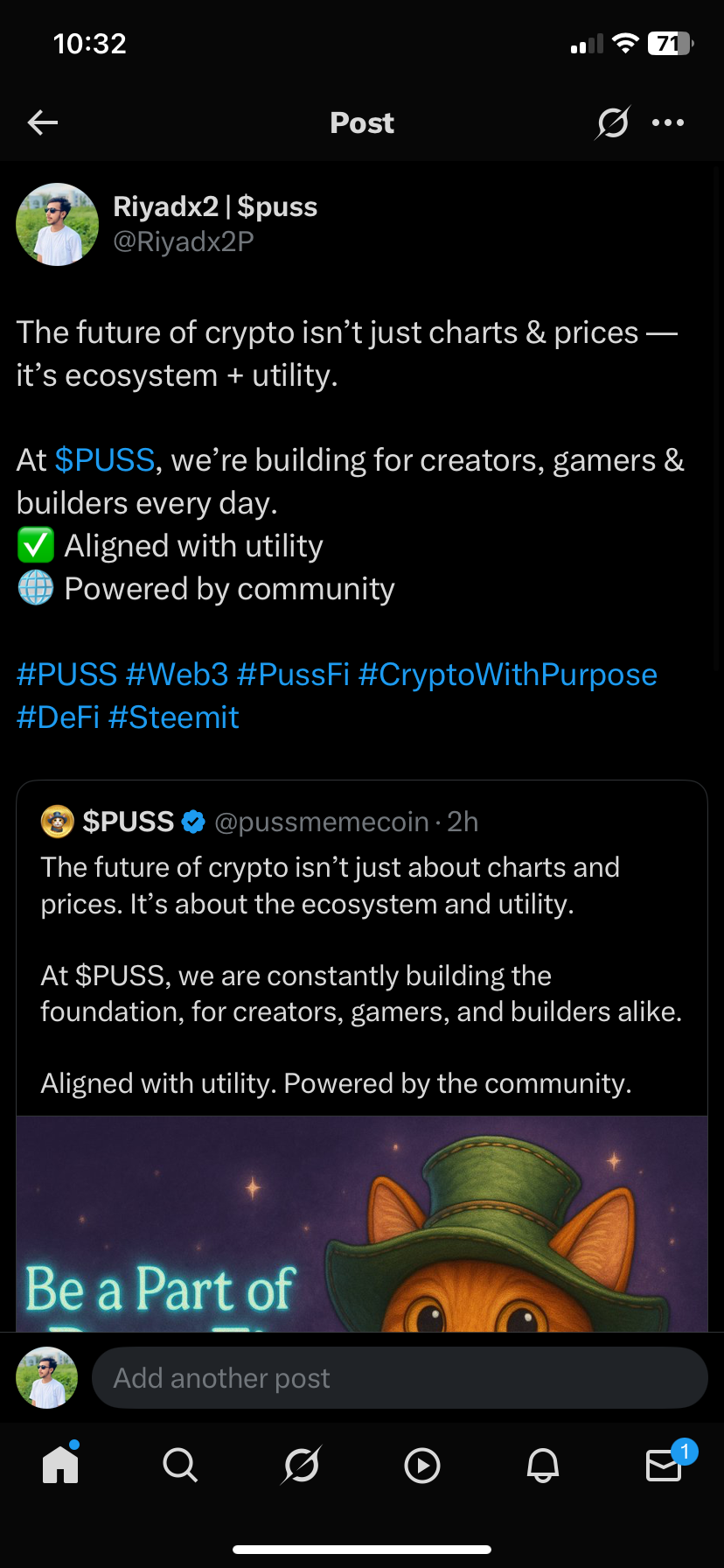Tap the verified badge beside $PUSS
This screenshot has width=724, height=1568.
[193, 822]
